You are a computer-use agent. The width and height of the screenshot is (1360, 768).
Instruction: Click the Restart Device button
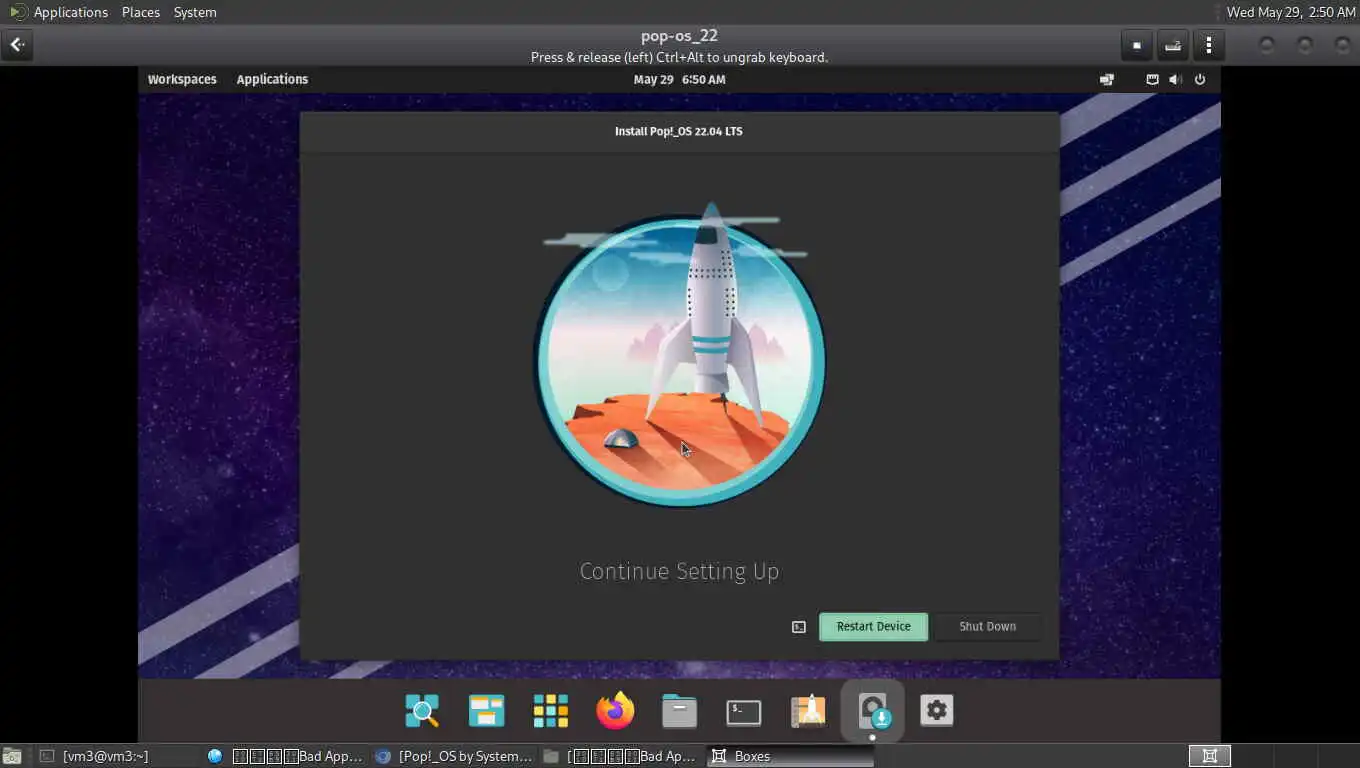873,627
